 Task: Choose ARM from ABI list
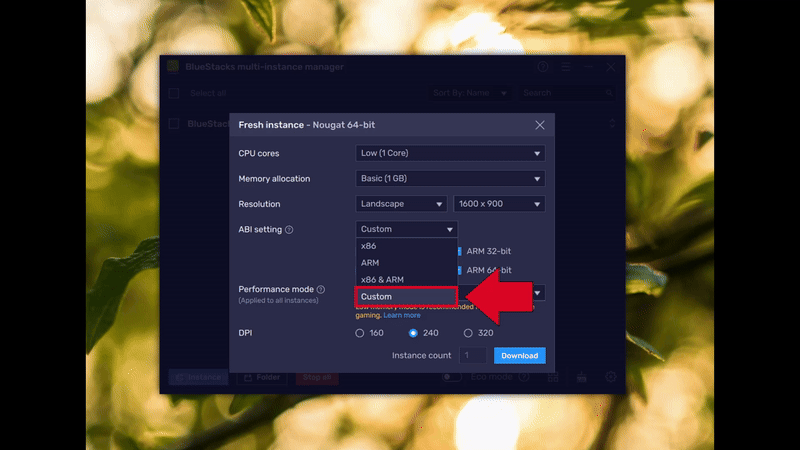coord(406,263)
